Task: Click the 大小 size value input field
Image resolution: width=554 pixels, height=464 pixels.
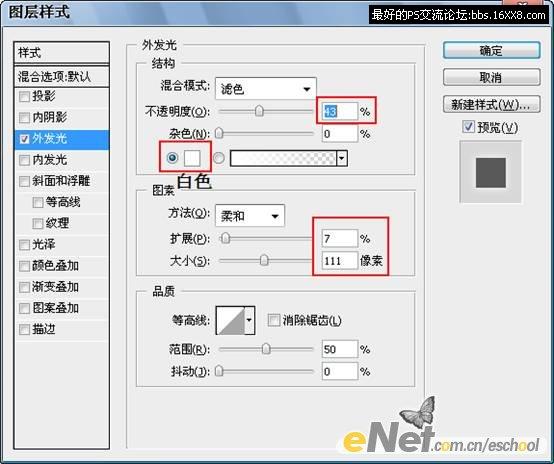Action: 340,261
